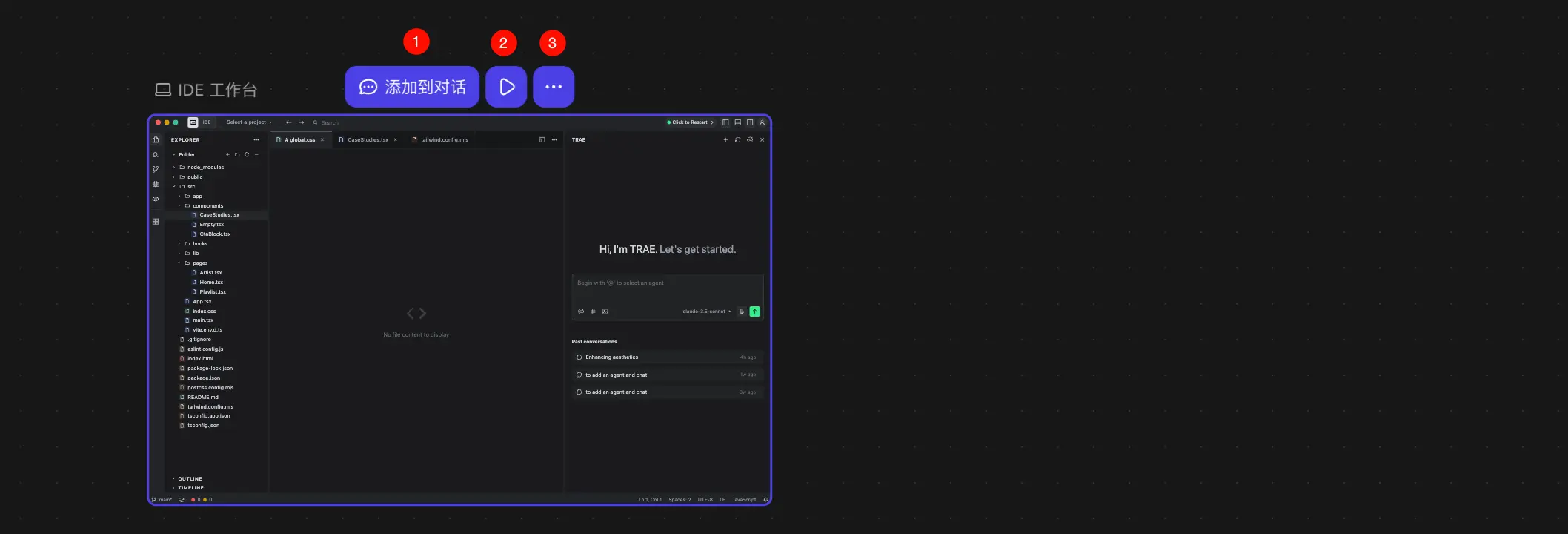This screenshot has width=1568, height=534.
Task: Click the Click to Restart button
Action: coord(690,122)
